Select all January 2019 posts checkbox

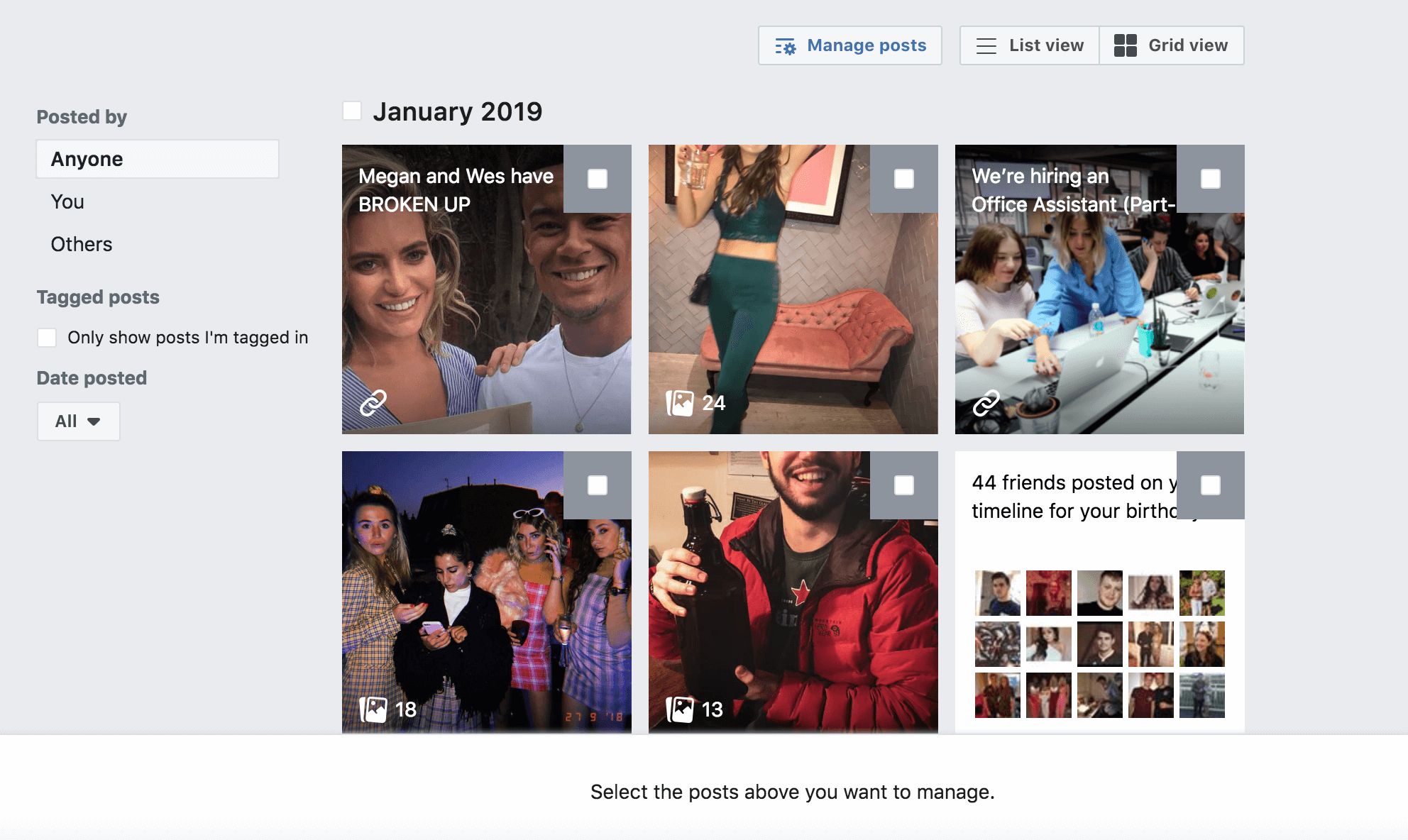tap(352, 111)
